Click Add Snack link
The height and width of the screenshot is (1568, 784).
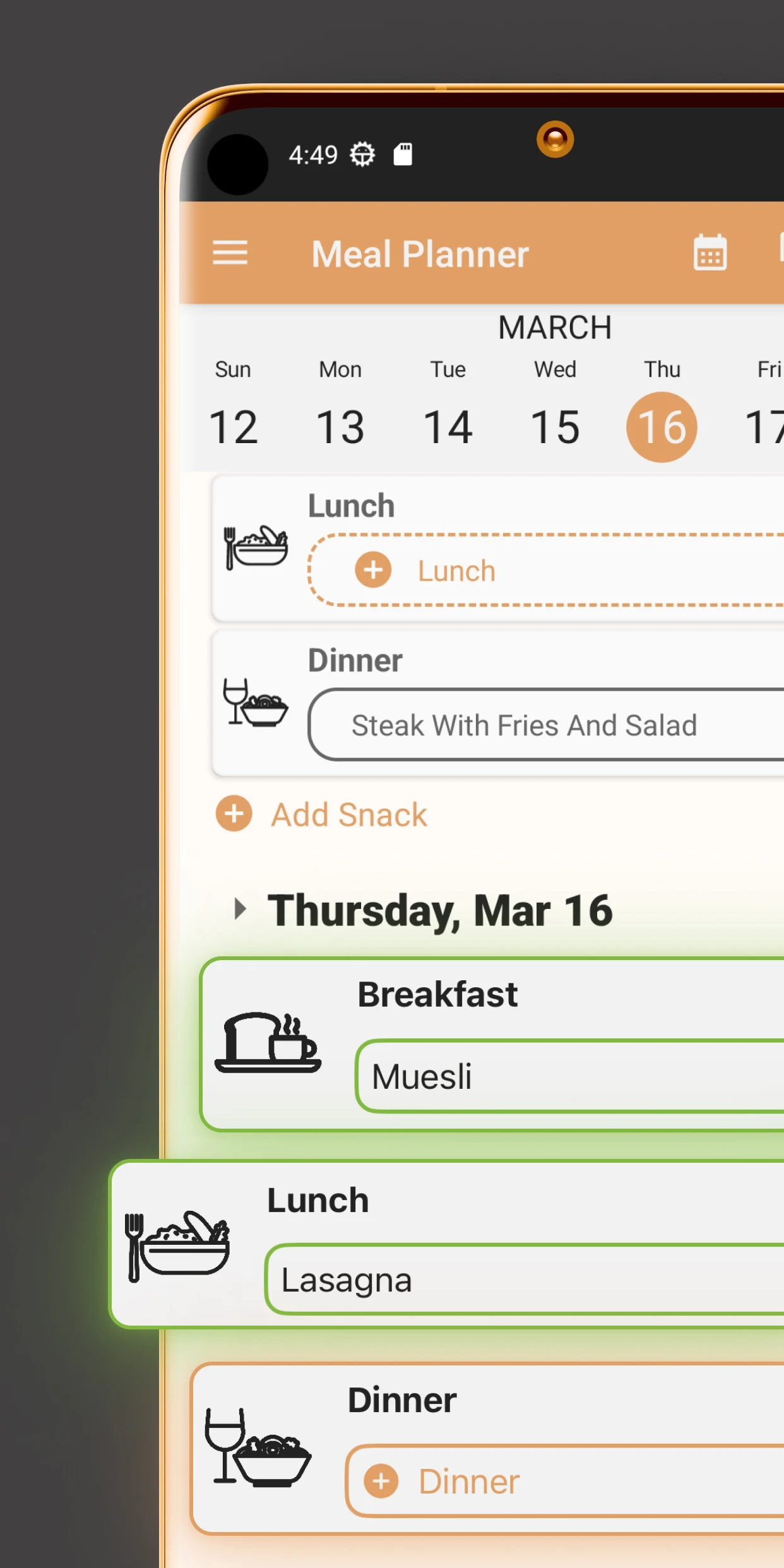[349, 814]
